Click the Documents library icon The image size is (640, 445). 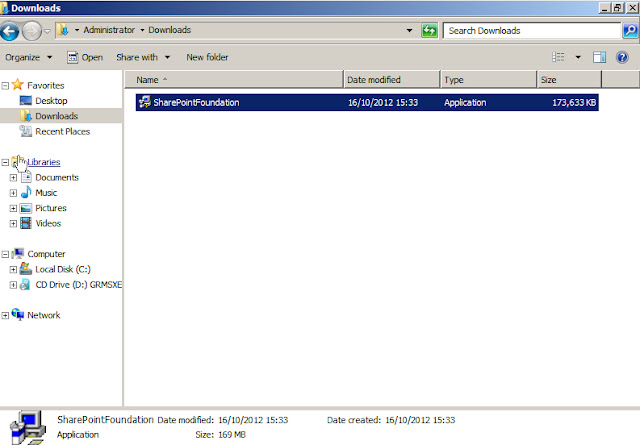click(x=26, y=177)
